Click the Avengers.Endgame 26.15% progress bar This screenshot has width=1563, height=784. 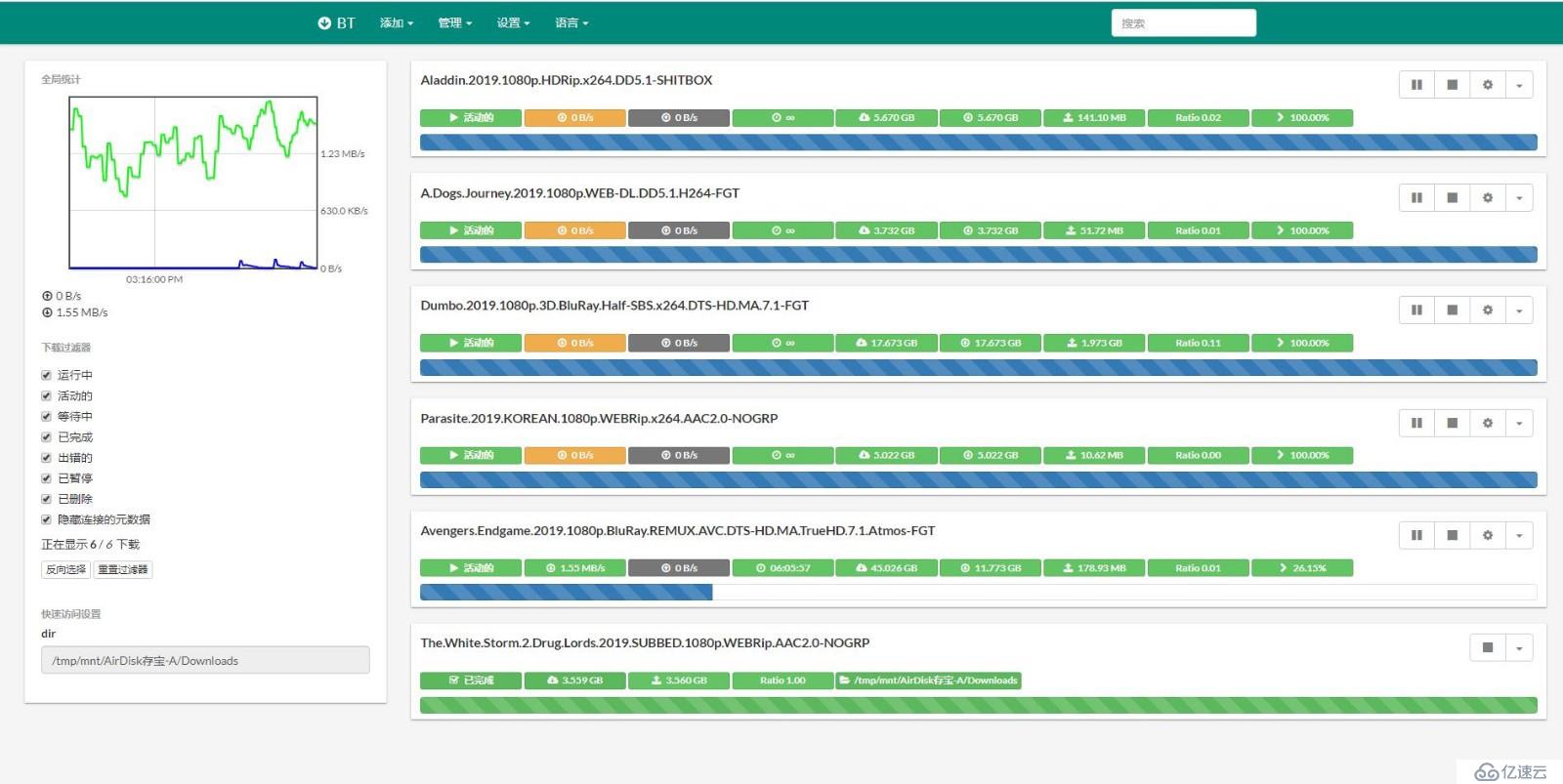click(x=978, y=592)
